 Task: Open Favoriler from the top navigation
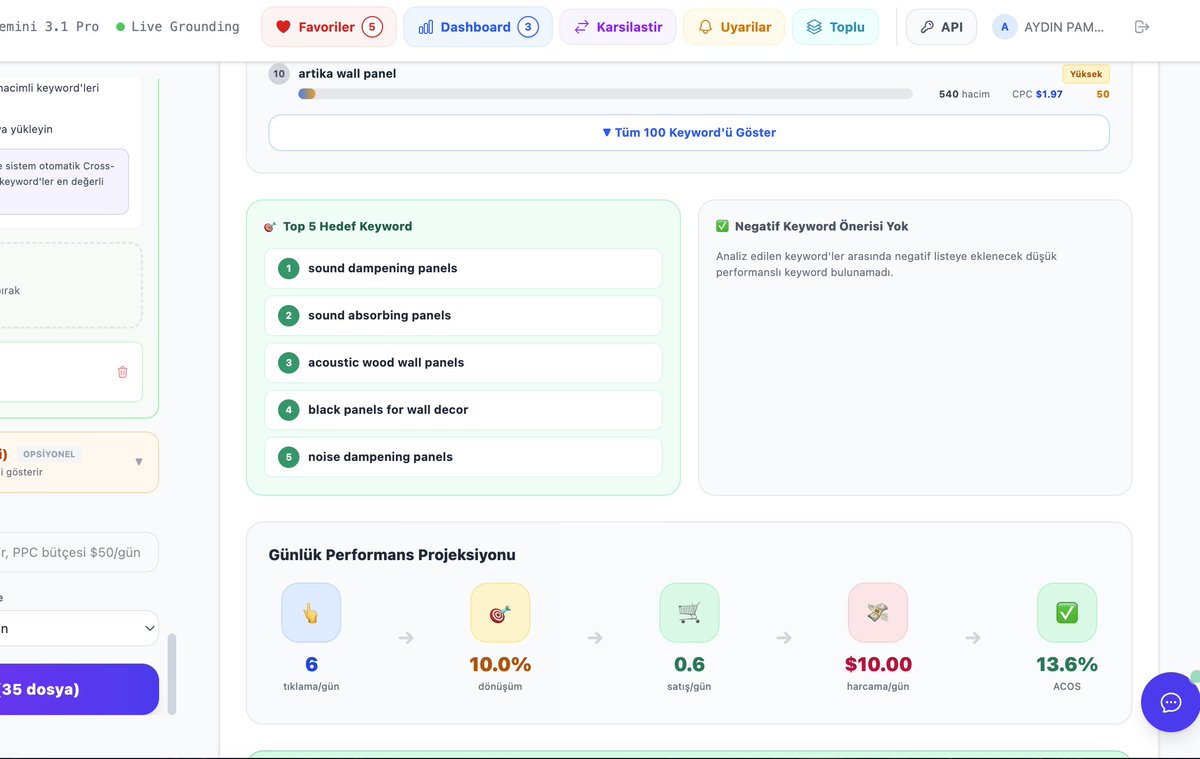point(329,27)
